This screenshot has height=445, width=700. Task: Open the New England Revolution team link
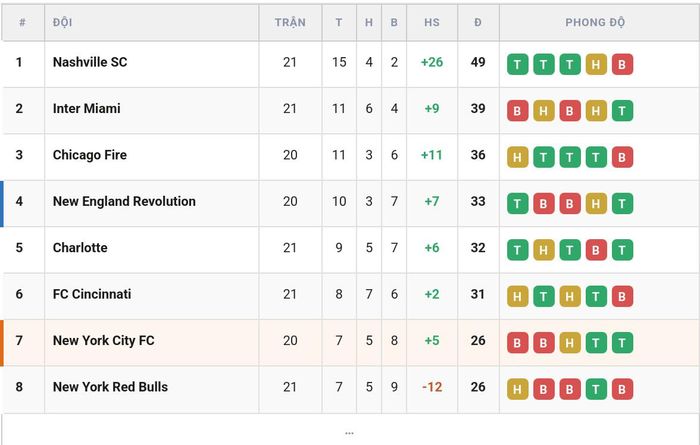[x=124, y=201]
